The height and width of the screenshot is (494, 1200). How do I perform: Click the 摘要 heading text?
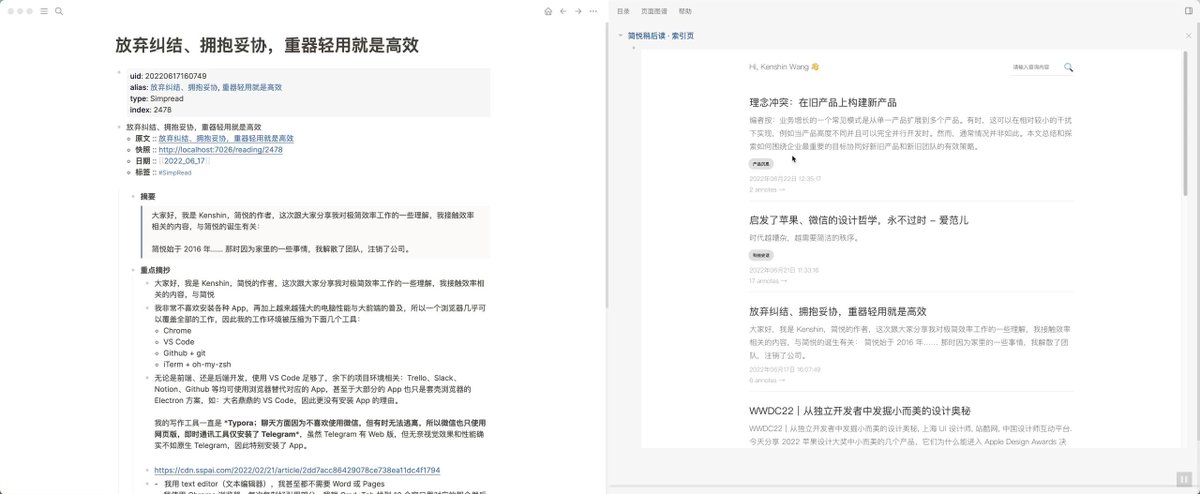point(147,196)
